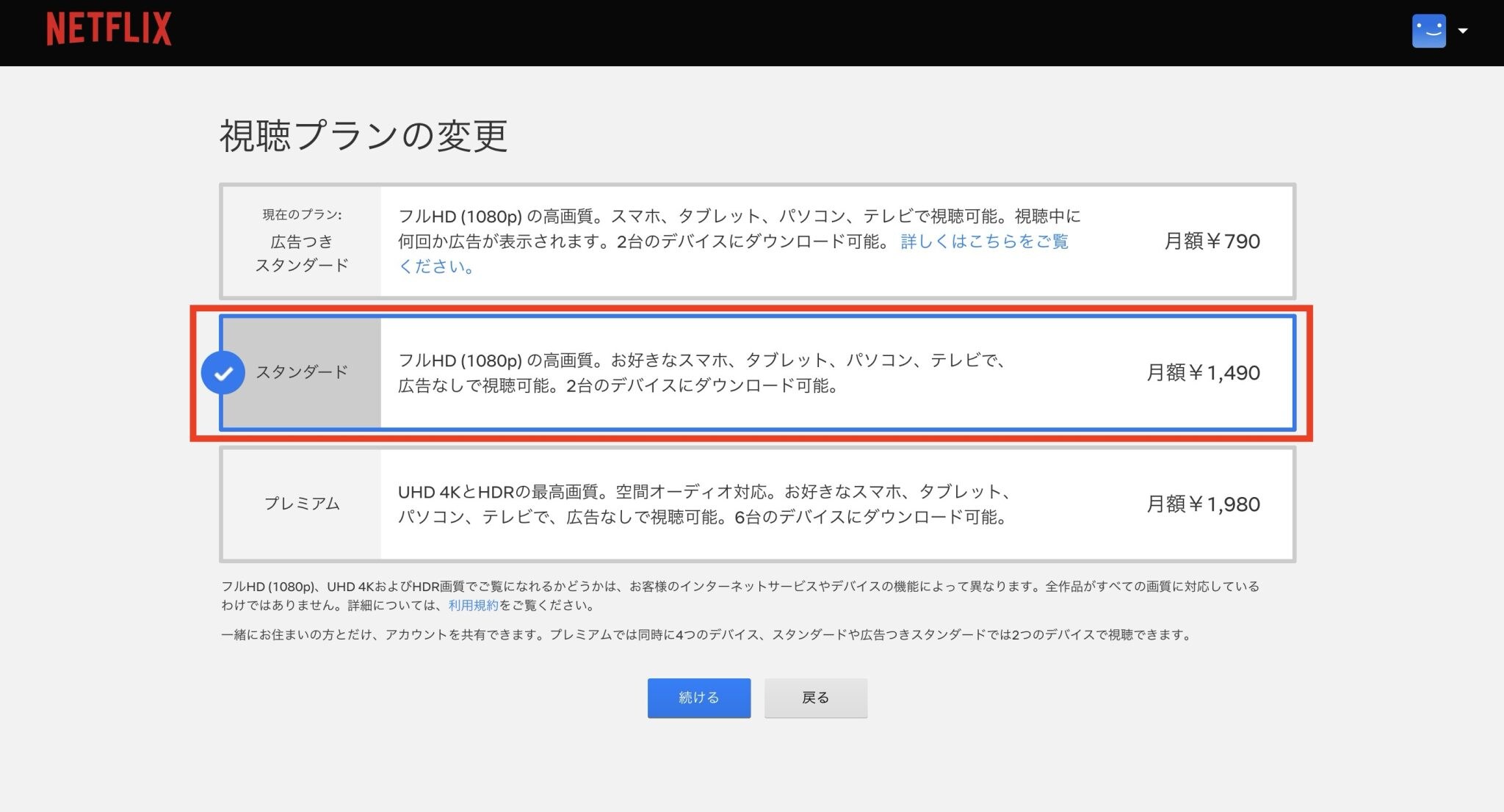Click the 現在のプラン label

tap(302, 214)
